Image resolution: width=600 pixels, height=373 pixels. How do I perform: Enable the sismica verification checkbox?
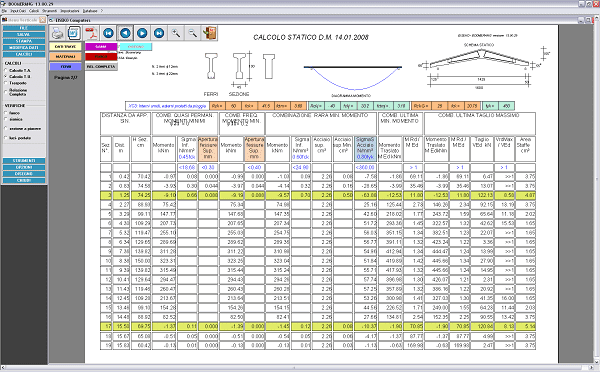tap(5, 119)
